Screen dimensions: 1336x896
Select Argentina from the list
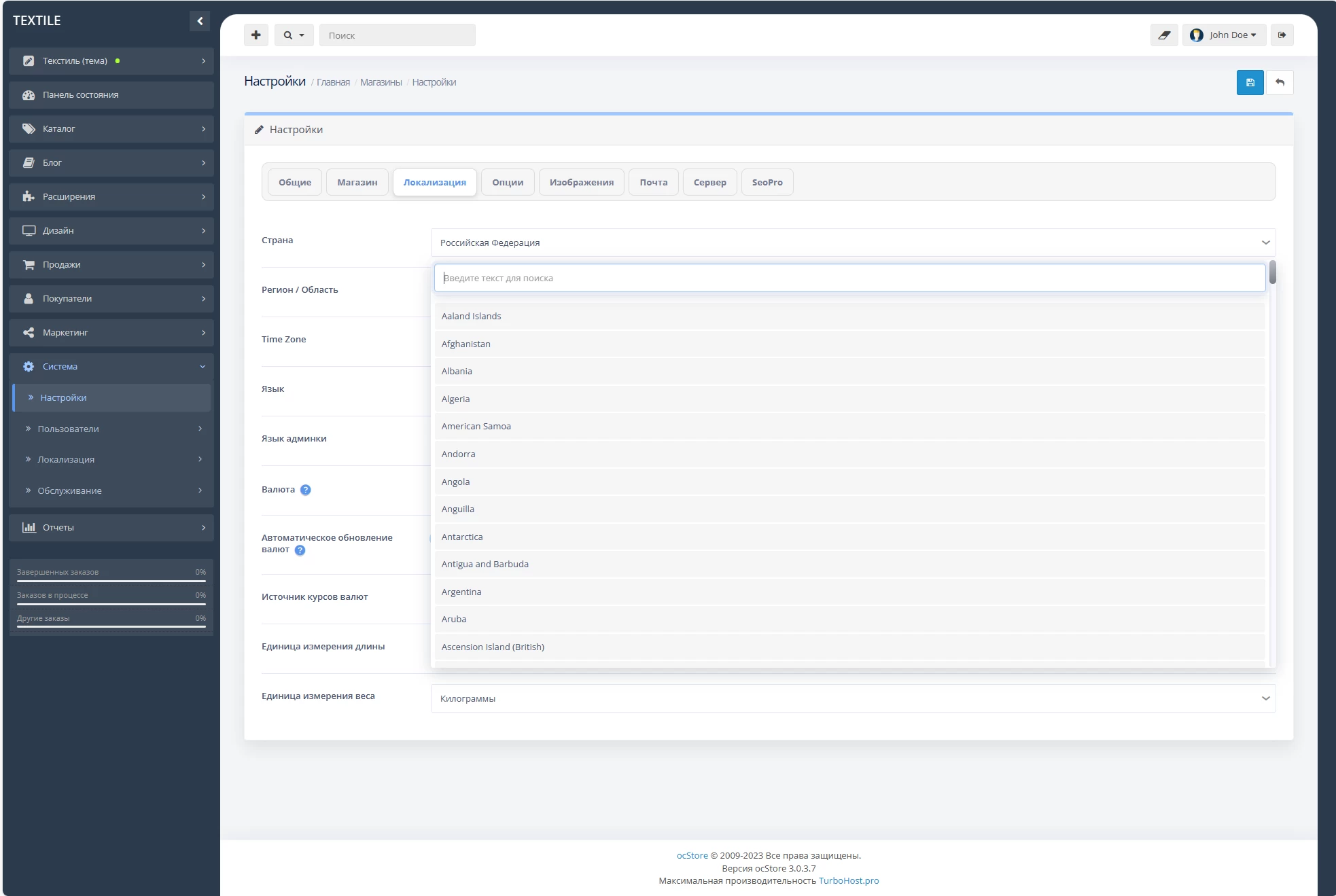pyautogui.click(x=849, y=592)
